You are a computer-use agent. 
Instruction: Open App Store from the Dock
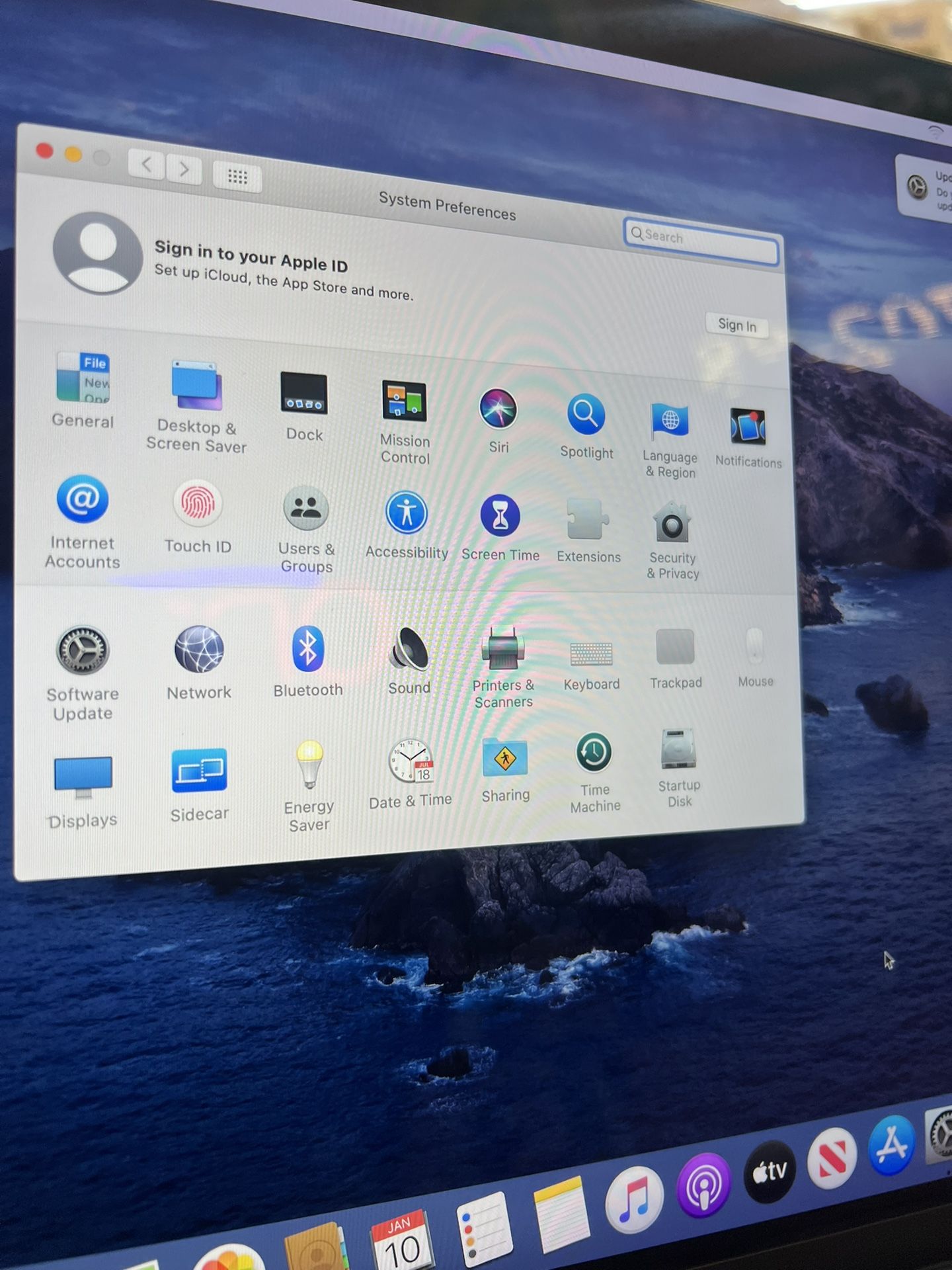point(892,1145)
